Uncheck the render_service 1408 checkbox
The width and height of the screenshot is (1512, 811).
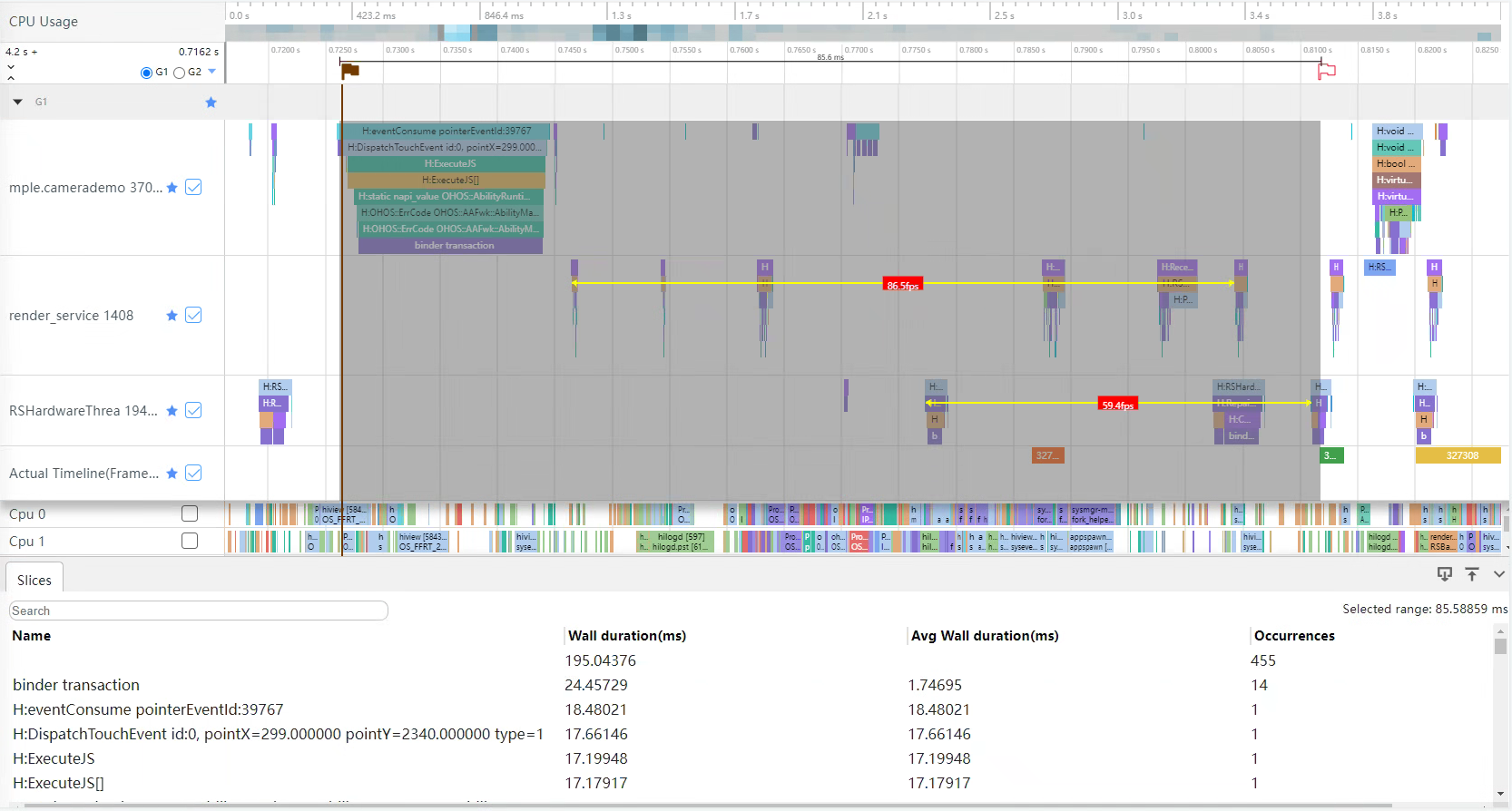[193, 316]
